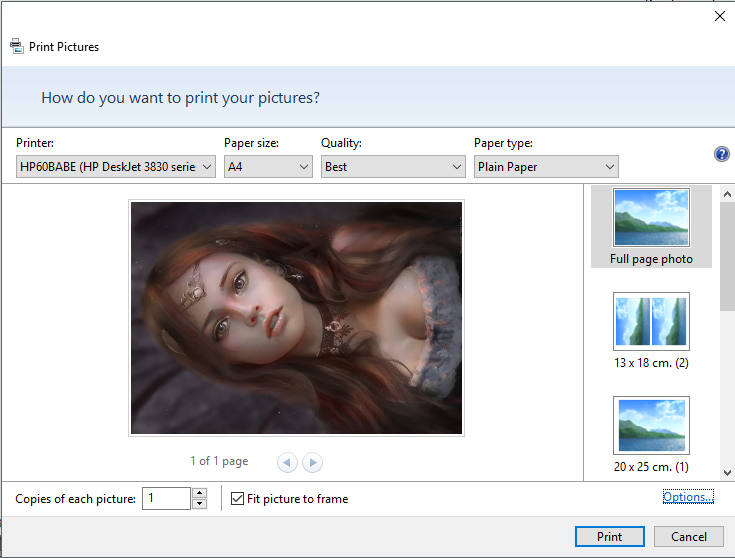
Task: Open the Paper type dropdown Plain Paper
Action: (x=546, y=166)
